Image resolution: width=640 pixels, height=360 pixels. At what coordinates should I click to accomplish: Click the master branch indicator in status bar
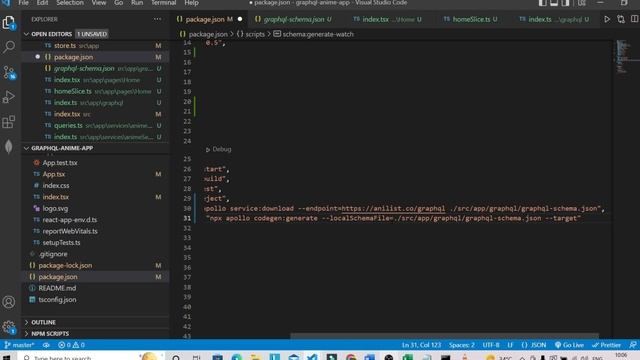click(x=19, y=345)
